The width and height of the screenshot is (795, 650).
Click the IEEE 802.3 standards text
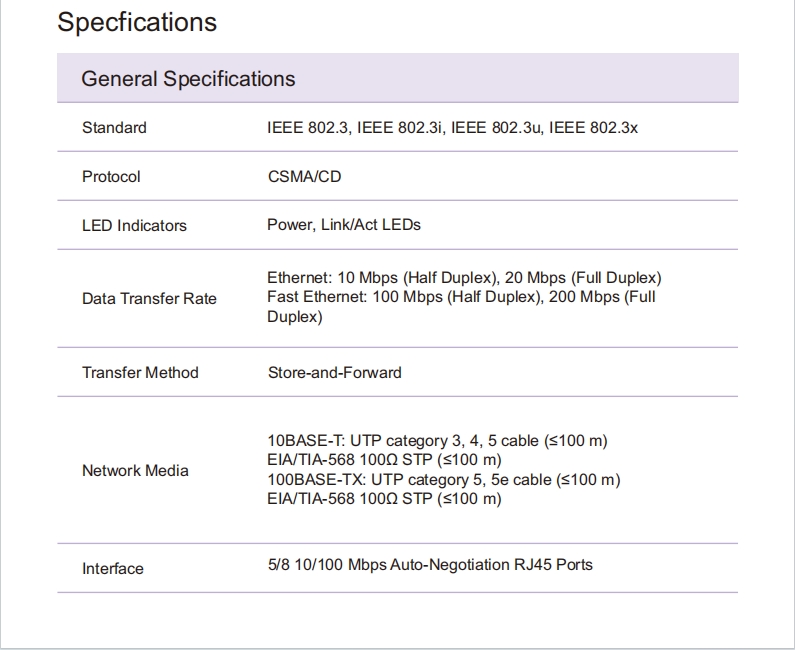(452, 128)
